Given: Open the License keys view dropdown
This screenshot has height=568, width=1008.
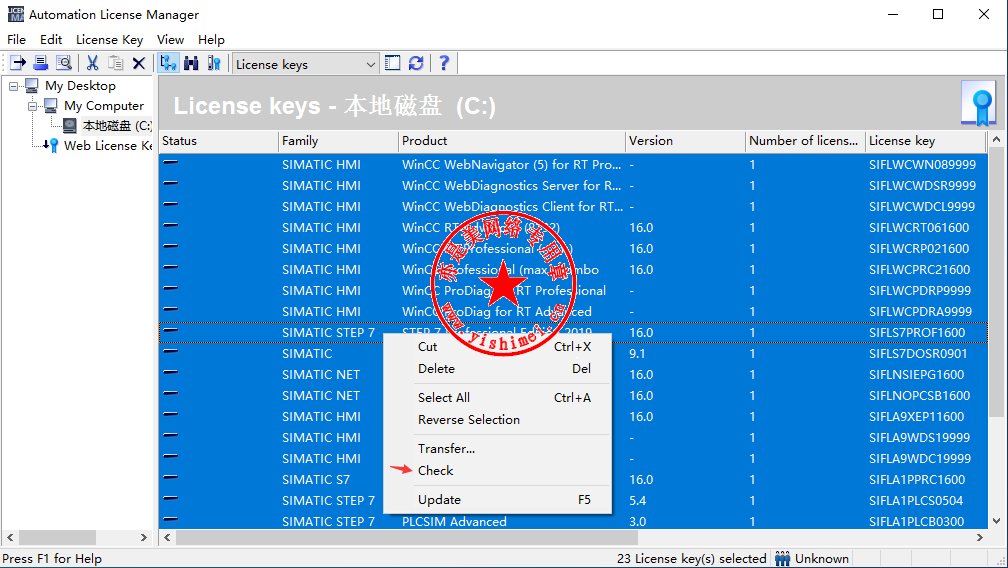Looking at the screenshot, I should click(370, 64).
